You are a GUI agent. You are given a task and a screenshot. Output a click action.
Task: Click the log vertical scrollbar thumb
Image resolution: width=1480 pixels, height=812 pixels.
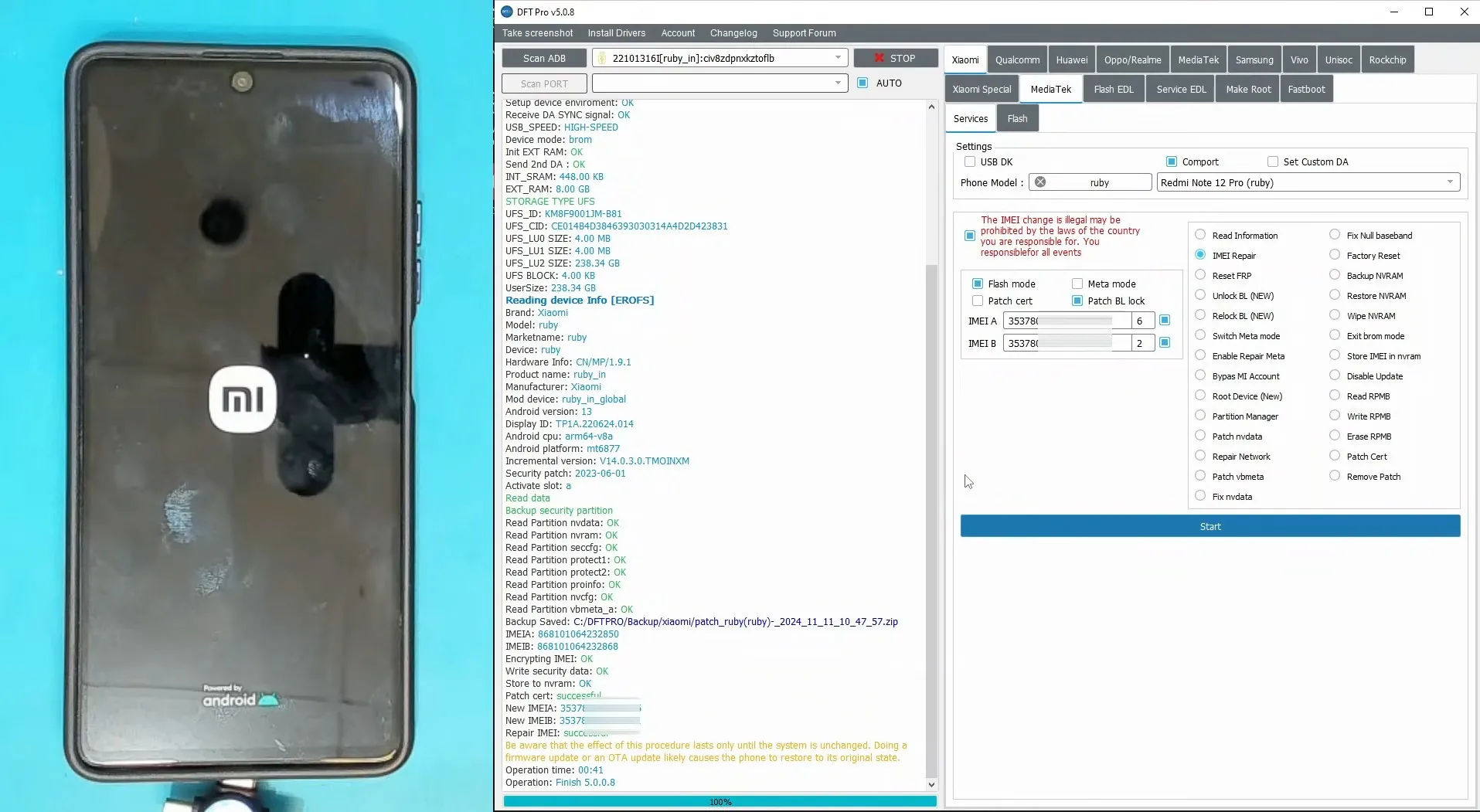pyautogui.click(x=931, y=522)
